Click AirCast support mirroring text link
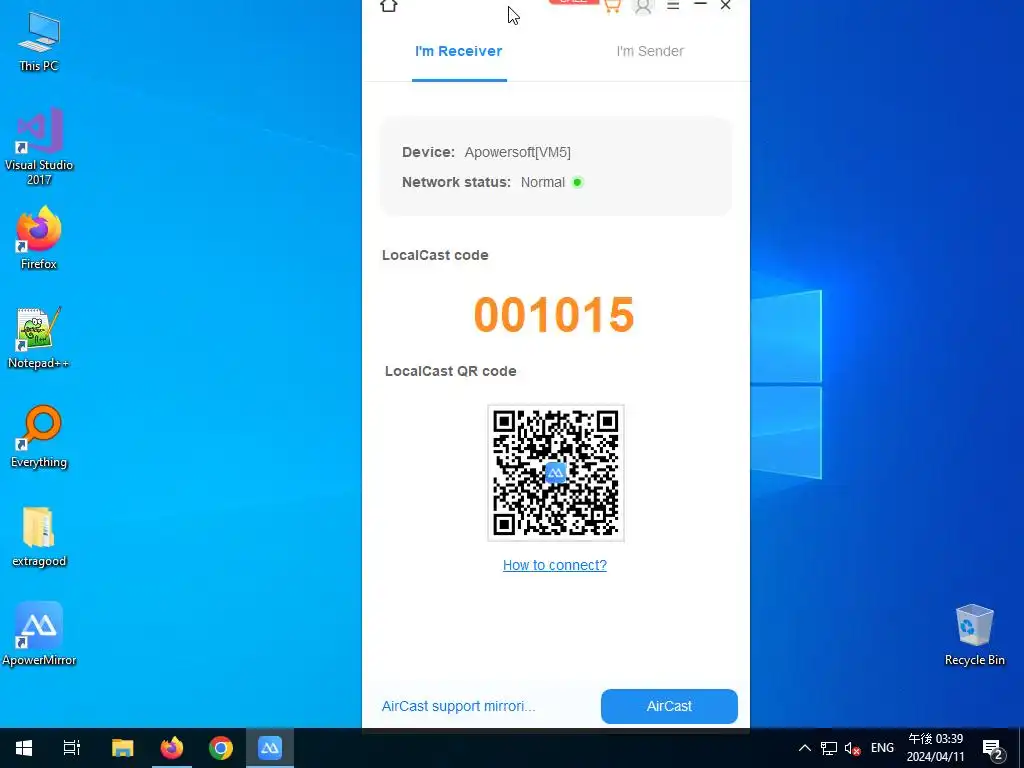This screenshot has width=1024, height=768. [x=458, y=706]
